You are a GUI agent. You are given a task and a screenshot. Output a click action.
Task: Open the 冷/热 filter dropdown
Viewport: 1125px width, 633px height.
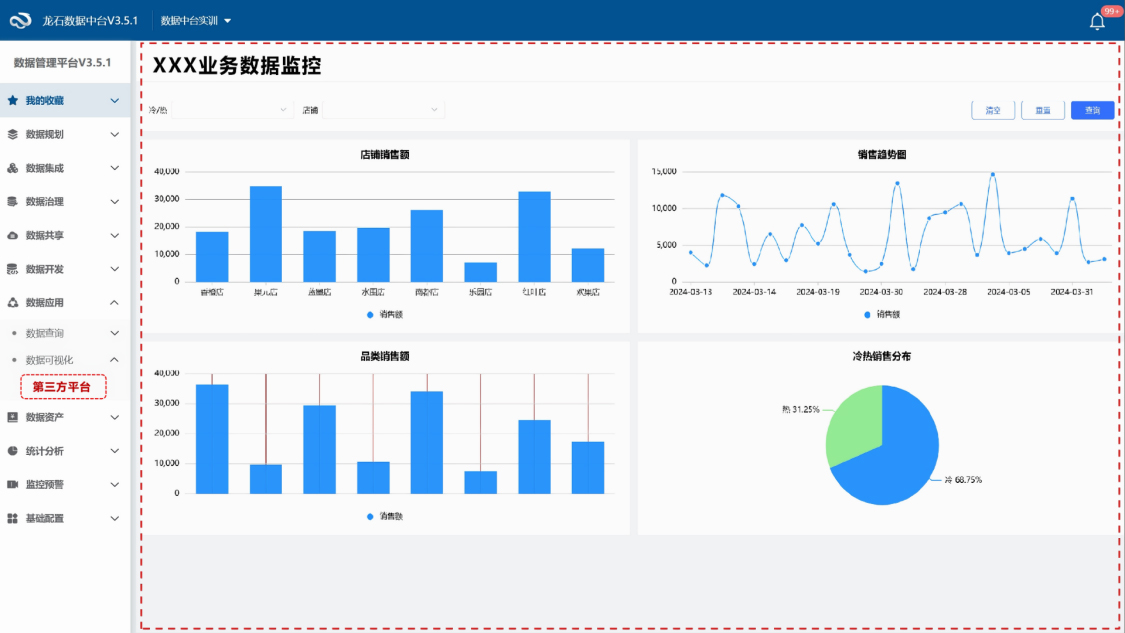point(232,110)
